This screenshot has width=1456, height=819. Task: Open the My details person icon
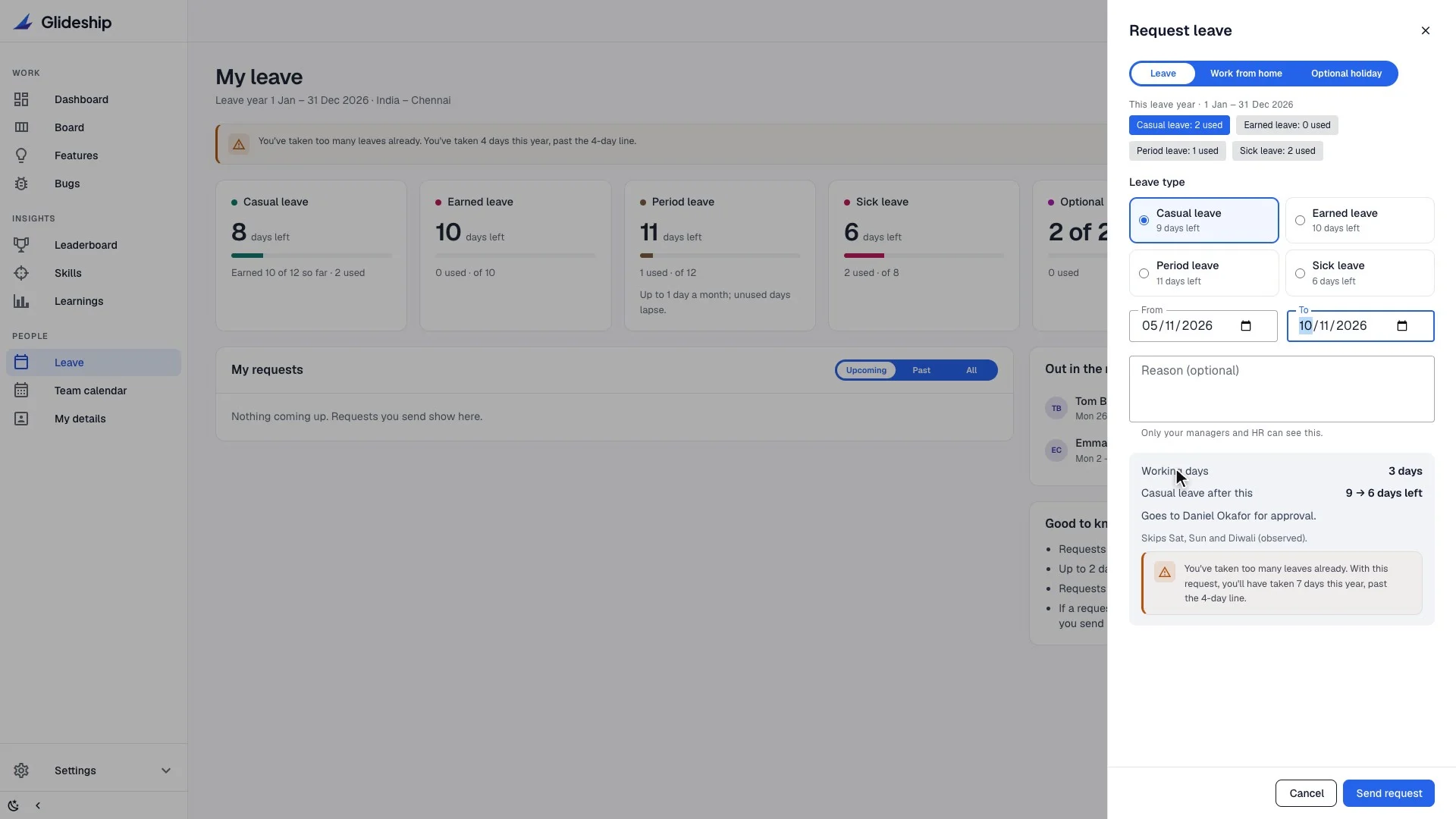[21, 419]
